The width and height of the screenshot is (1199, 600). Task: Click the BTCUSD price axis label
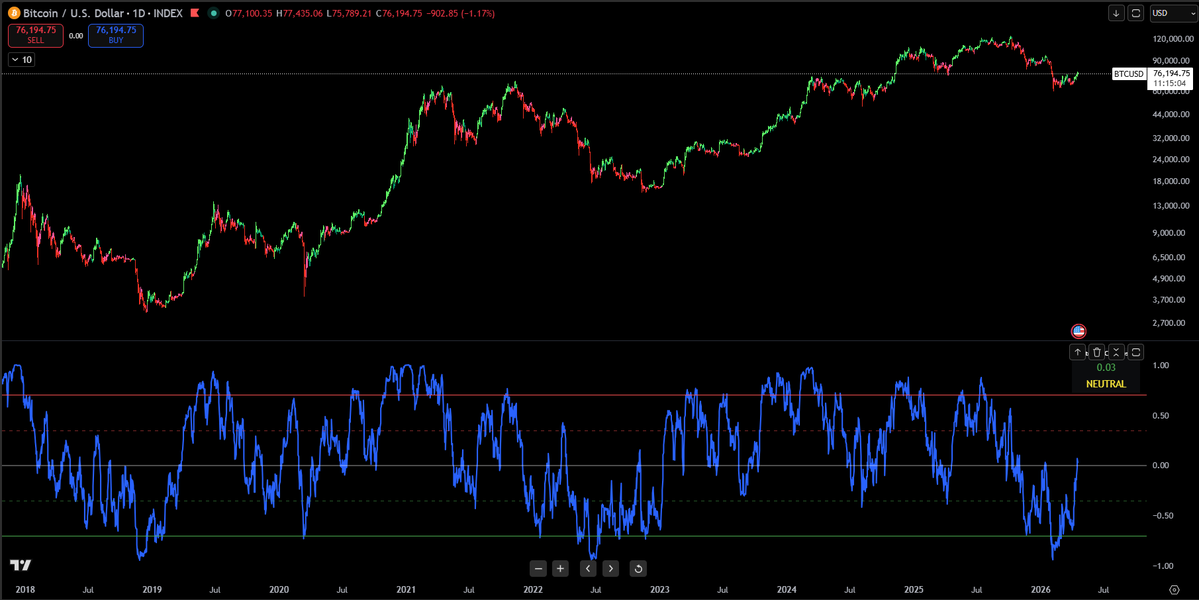coord(1129,73)
